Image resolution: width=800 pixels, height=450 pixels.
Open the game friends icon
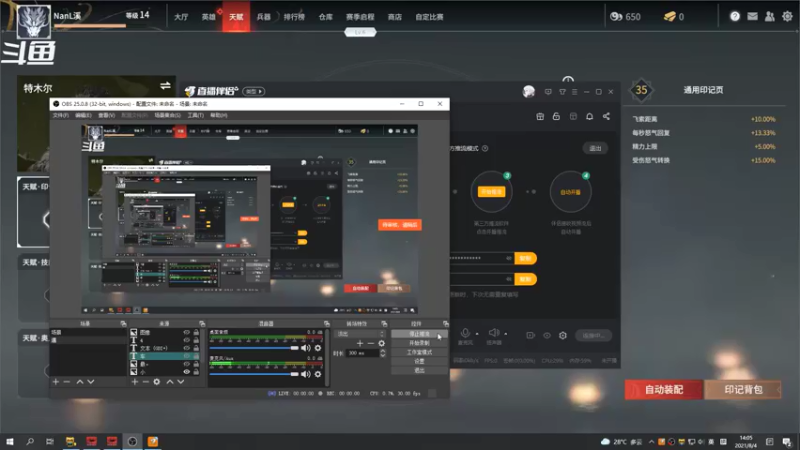770,16
